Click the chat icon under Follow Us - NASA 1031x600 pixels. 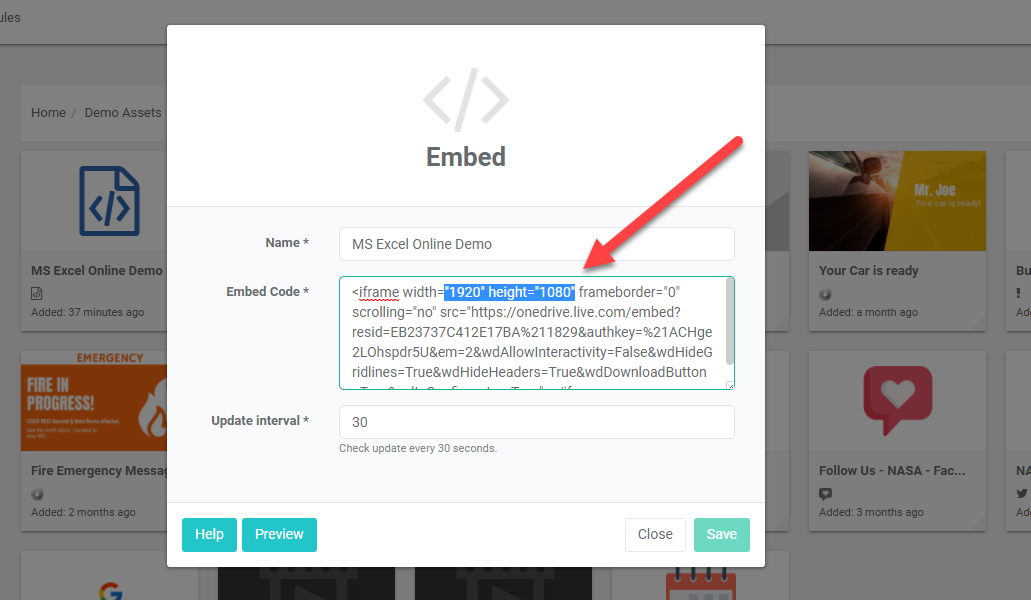(825, 494)
